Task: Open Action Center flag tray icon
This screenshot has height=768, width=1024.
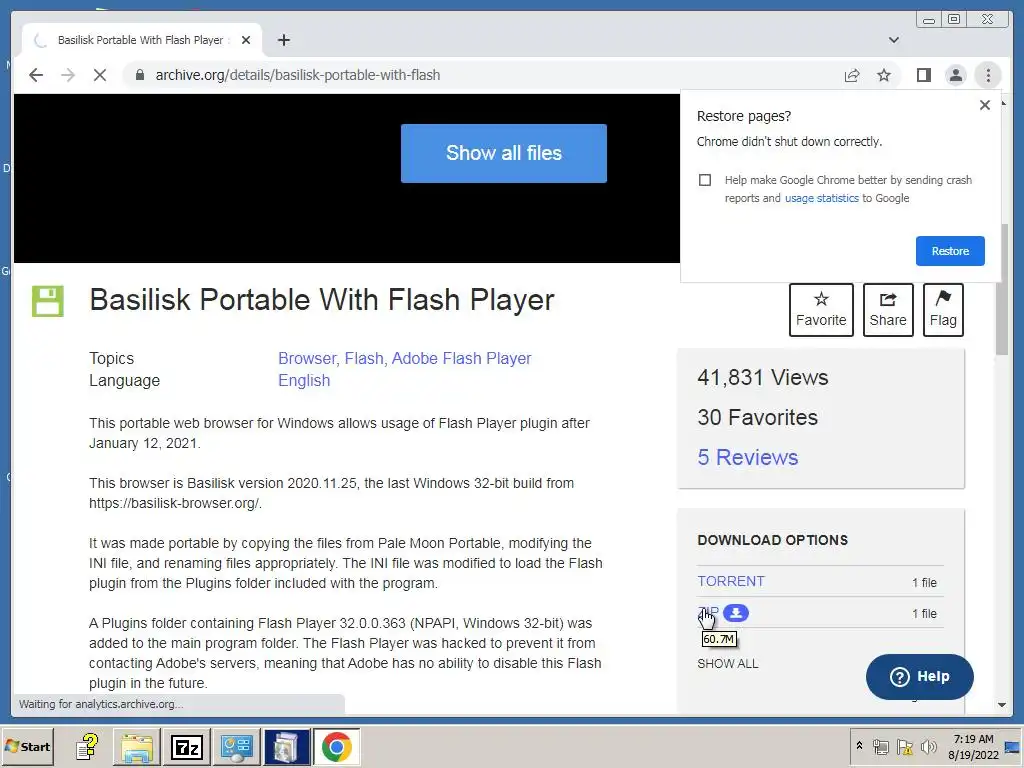Action: pyautogui.click(x=904, y=747)
